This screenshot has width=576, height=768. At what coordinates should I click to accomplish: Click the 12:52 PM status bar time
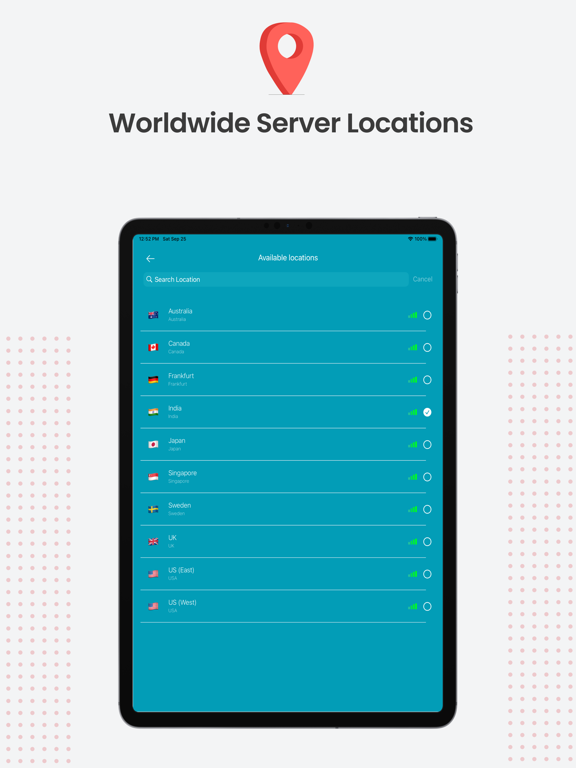point(149,239)
